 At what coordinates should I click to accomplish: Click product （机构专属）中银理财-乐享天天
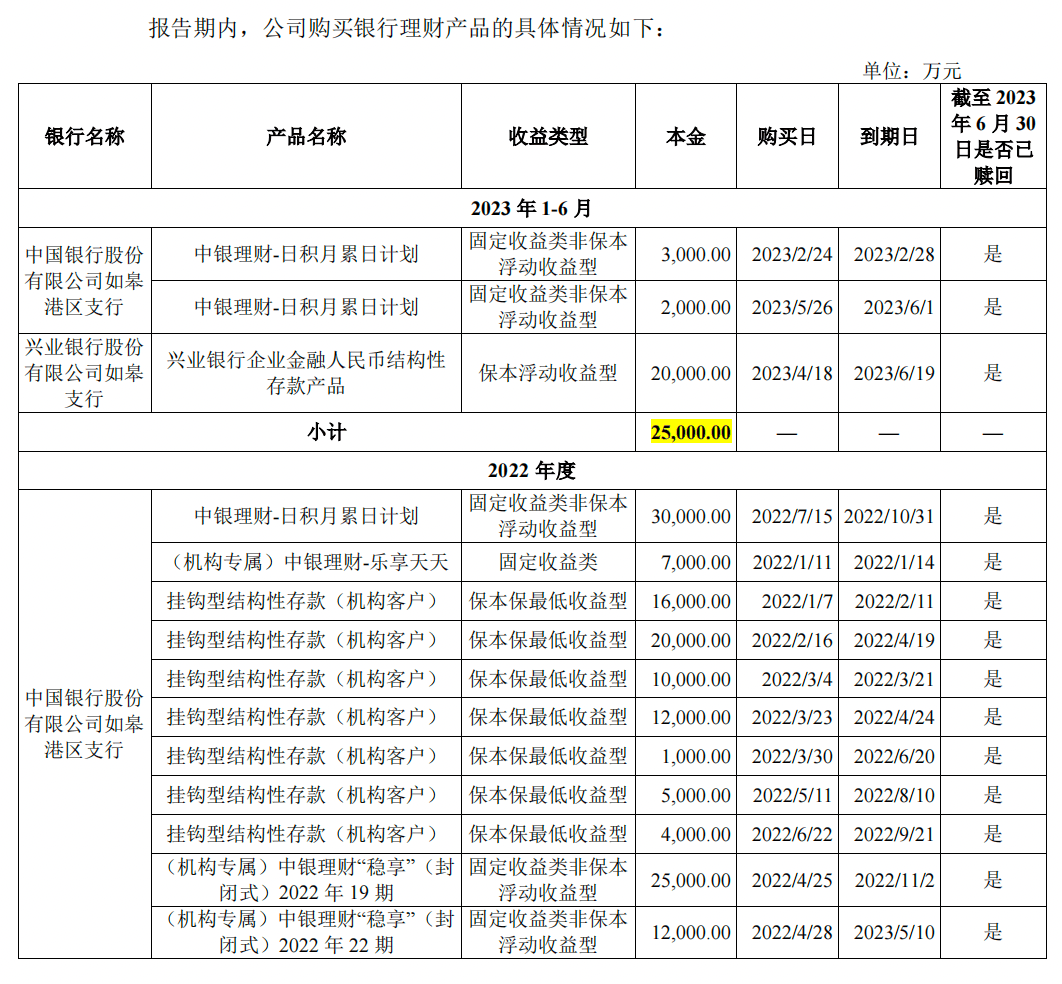pos(306,562)
